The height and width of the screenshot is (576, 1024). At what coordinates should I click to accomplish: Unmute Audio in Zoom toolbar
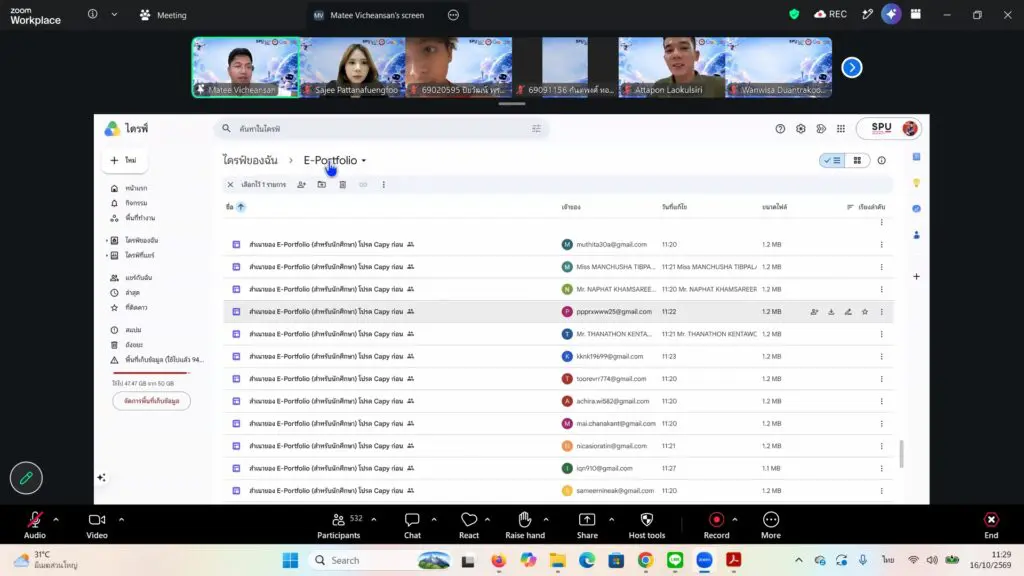pyautogui.click(x=35, y=525)
